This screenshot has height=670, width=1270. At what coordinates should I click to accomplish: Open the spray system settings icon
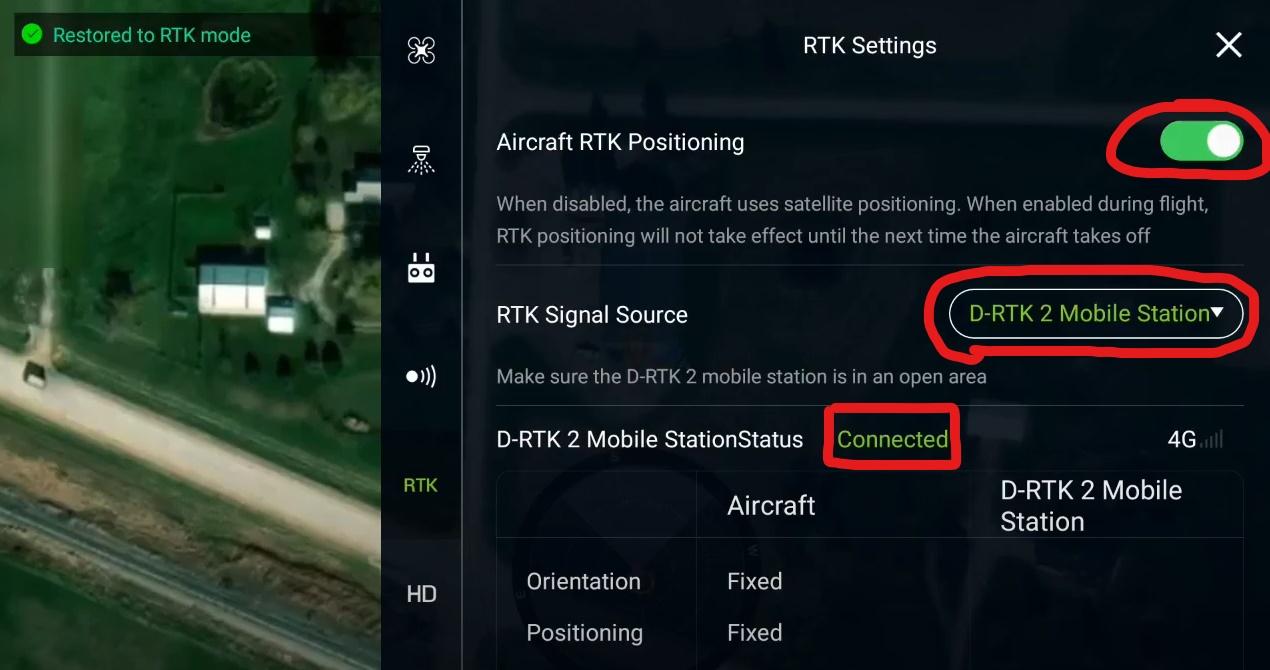(x=421, y=159)
